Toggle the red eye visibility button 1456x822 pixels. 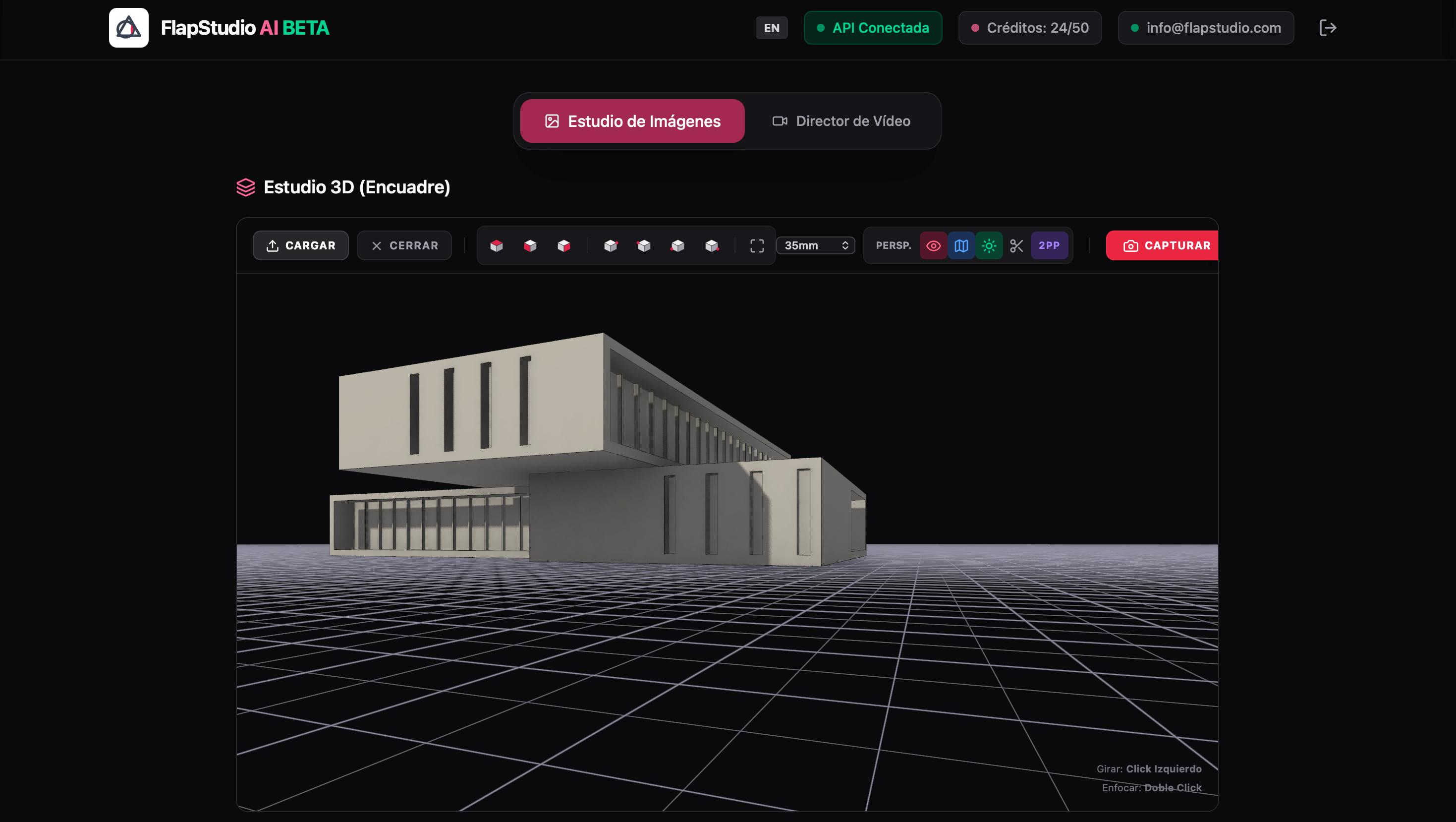933,246
